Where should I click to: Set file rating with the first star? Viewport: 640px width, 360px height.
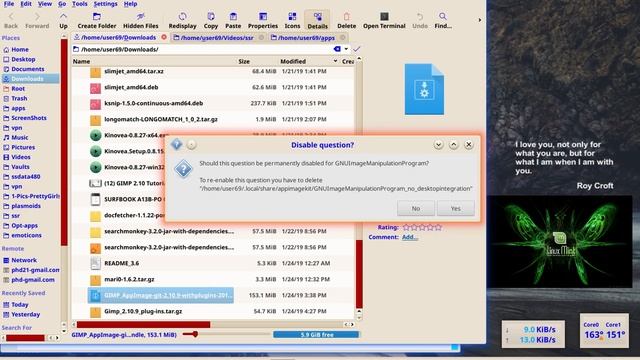tap(406, 227)
